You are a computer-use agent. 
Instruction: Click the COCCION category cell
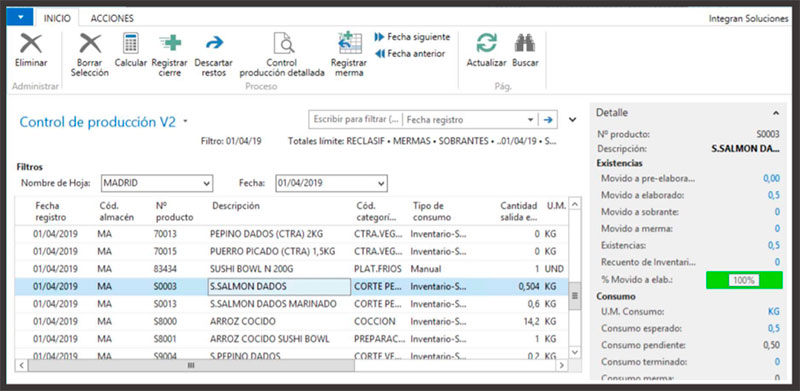374,322
